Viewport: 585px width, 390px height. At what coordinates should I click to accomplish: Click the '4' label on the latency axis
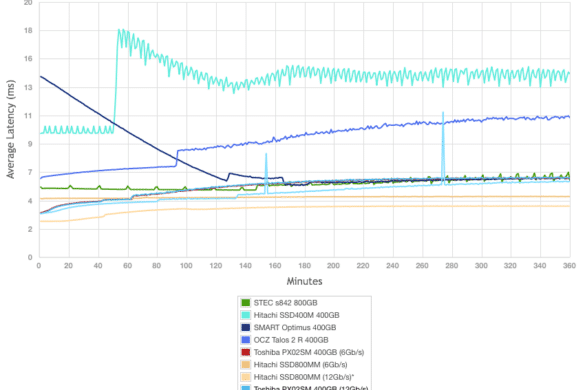30,201
